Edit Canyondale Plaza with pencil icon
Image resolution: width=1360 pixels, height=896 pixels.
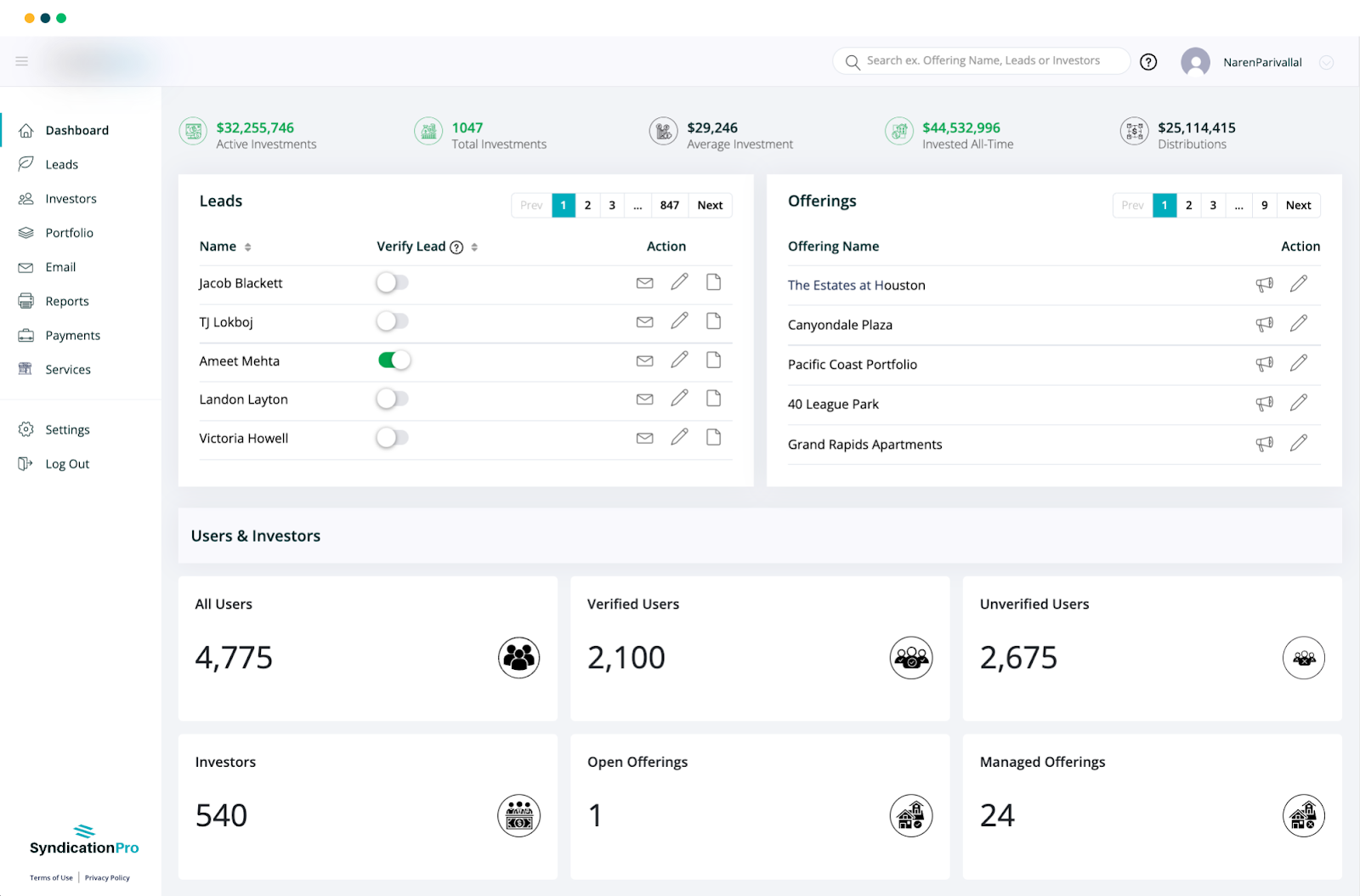click(1299, 324)
